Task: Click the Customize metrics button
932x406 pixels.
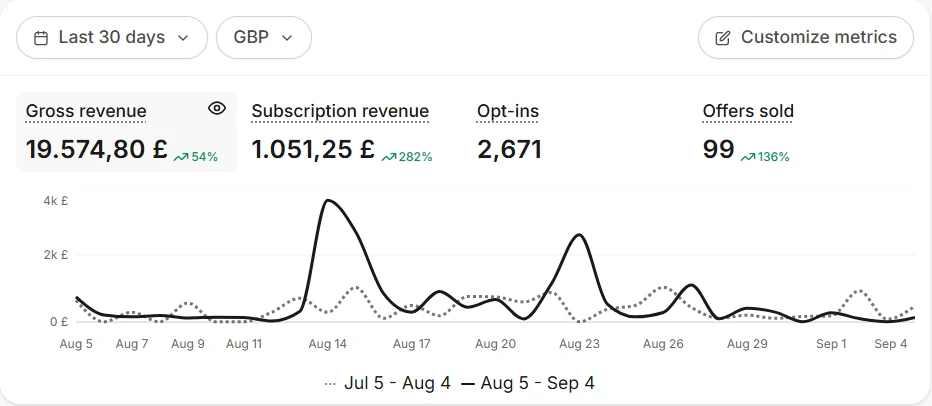Action: (805, 37)
